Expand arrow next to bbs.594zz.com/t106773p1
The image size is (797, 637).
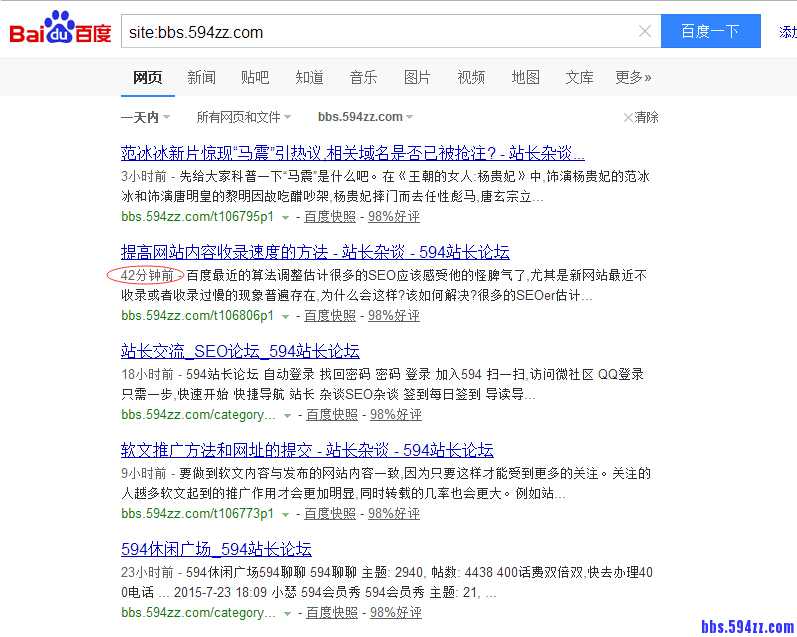(x=286, y=515)
